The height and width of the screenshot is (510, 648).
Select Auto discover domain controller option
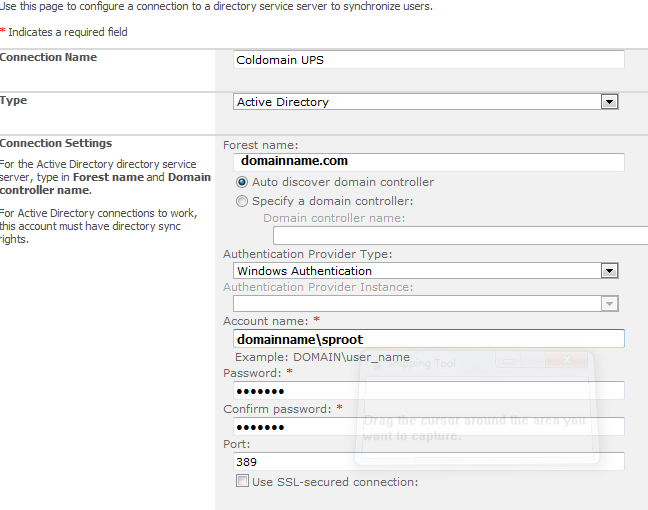click(242, 182)
